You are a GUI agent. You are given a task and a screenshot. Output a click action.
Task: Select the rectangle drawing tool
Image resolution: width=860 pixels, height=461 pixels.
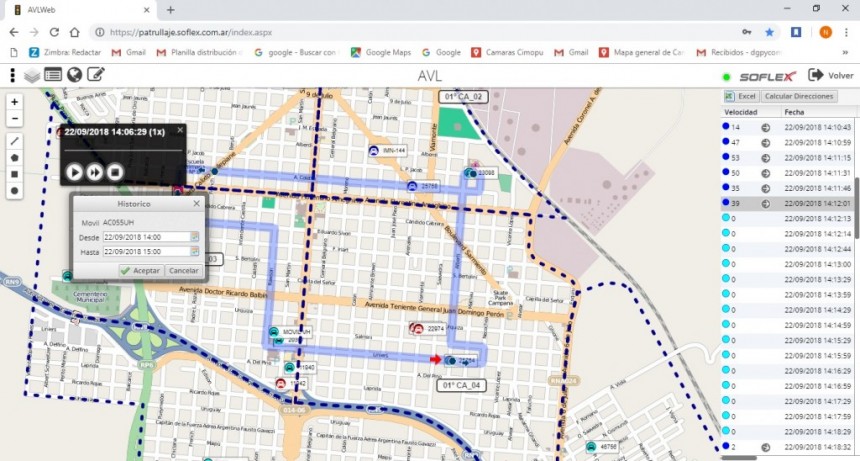point(15,174)
